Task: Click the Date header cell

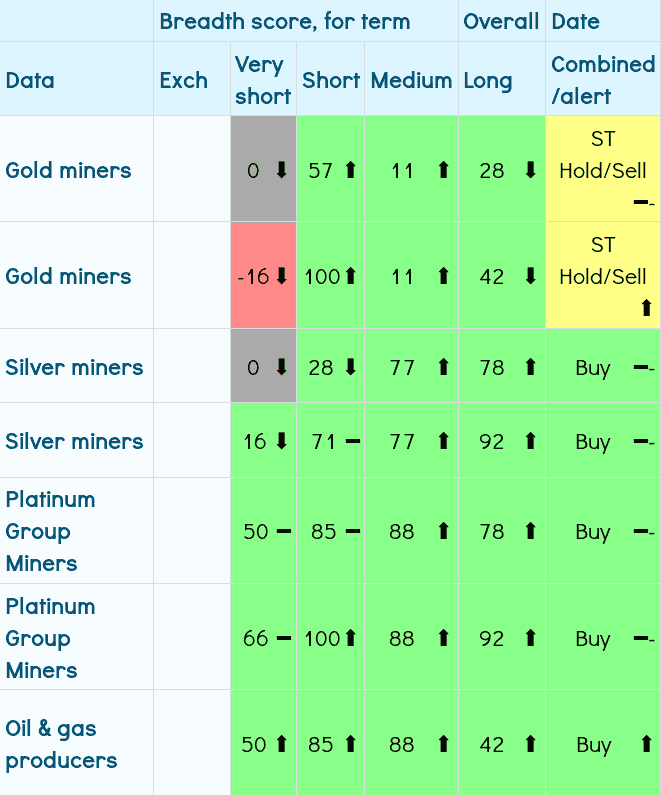Action: tap(576, 21)
